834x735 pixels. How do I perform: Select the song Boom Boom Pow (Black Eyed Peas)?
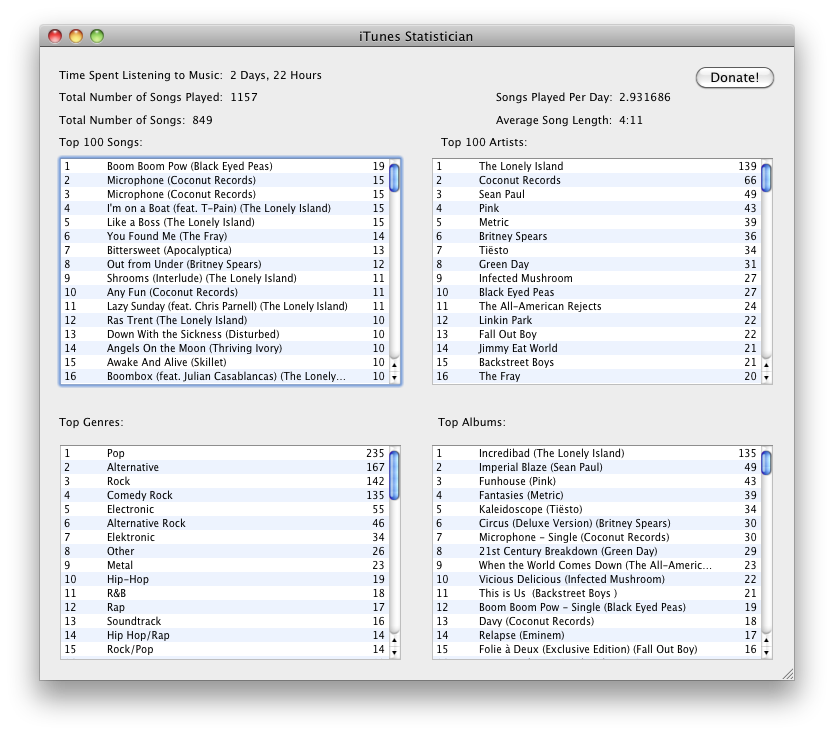(225, 166)
